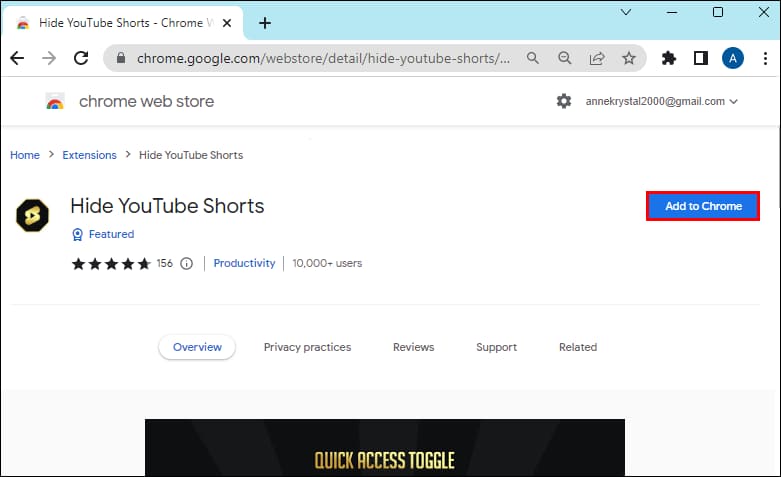The height and width of the screenshot is (477, 781).
Task: Click the ratings info icon next to 156
Action: pyautogui.click(x=186, y=263)
